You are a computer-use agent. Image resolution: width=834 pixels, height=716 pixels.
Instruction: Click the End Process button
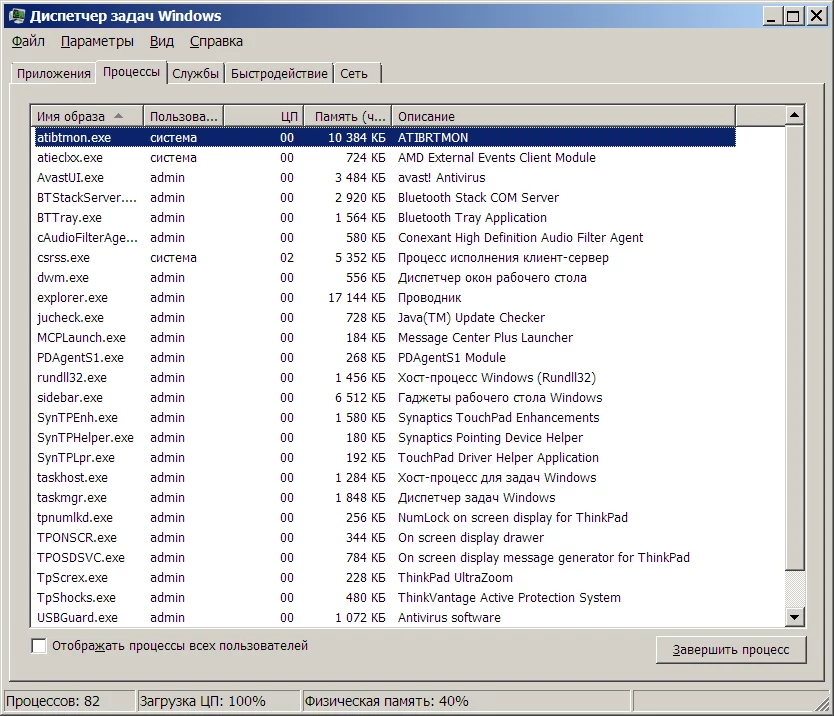(730, 650)
